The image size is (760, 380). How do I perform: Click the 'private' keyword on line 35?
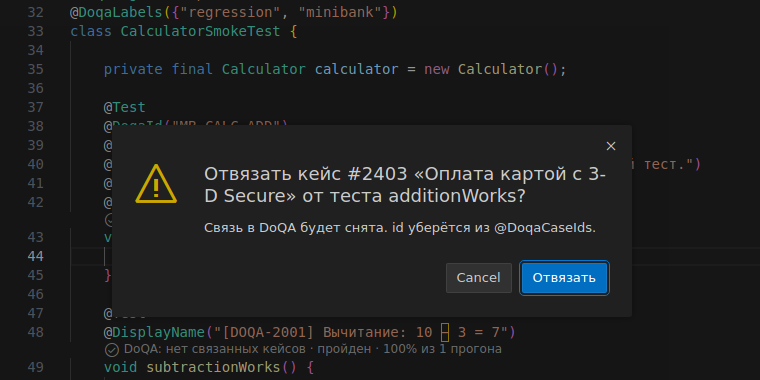(x=133, y=69)
